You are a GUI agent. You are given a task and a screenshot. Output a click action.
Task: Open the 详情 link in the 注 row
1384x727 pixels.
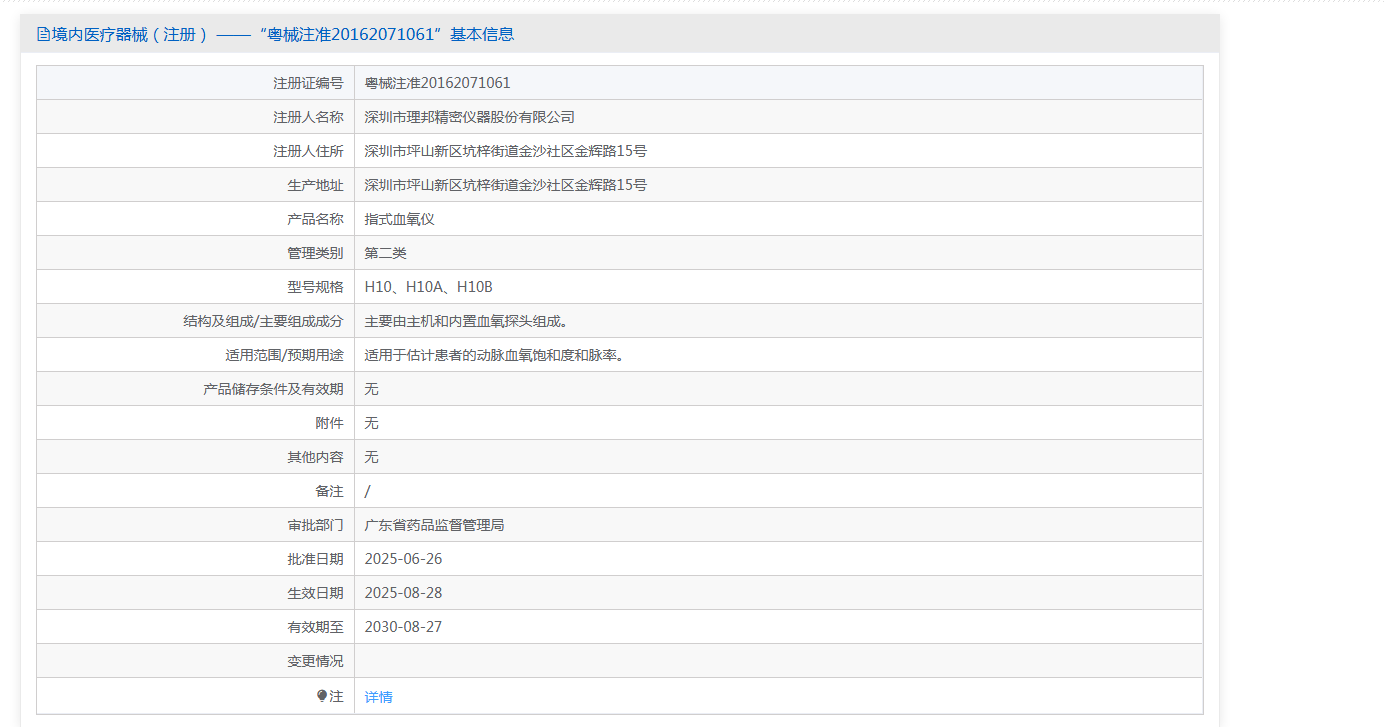(378, 697)
